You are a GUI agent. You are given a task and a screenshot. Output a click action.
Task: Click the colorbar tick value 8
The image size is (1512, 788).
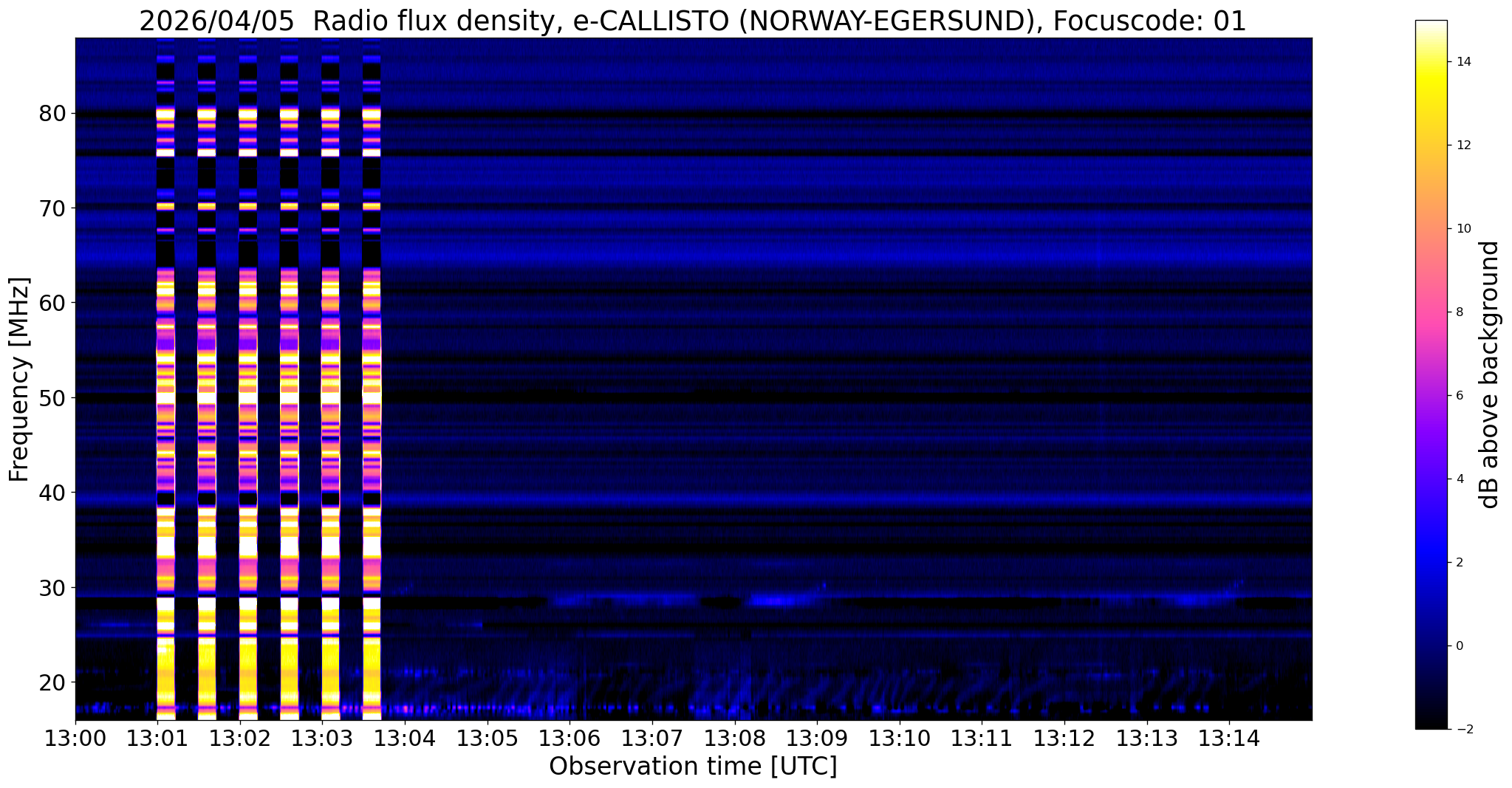(x=1459, y=312)
